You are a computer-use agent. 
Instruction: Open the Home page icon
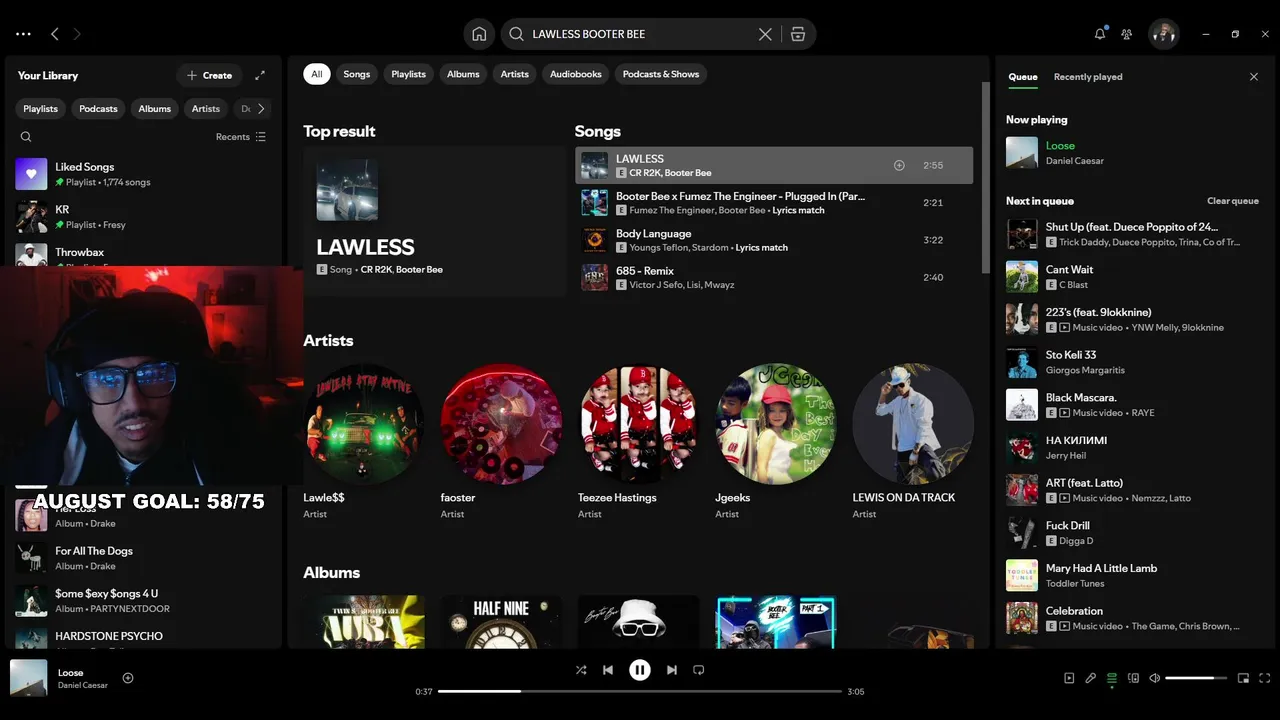click(479, 34)
